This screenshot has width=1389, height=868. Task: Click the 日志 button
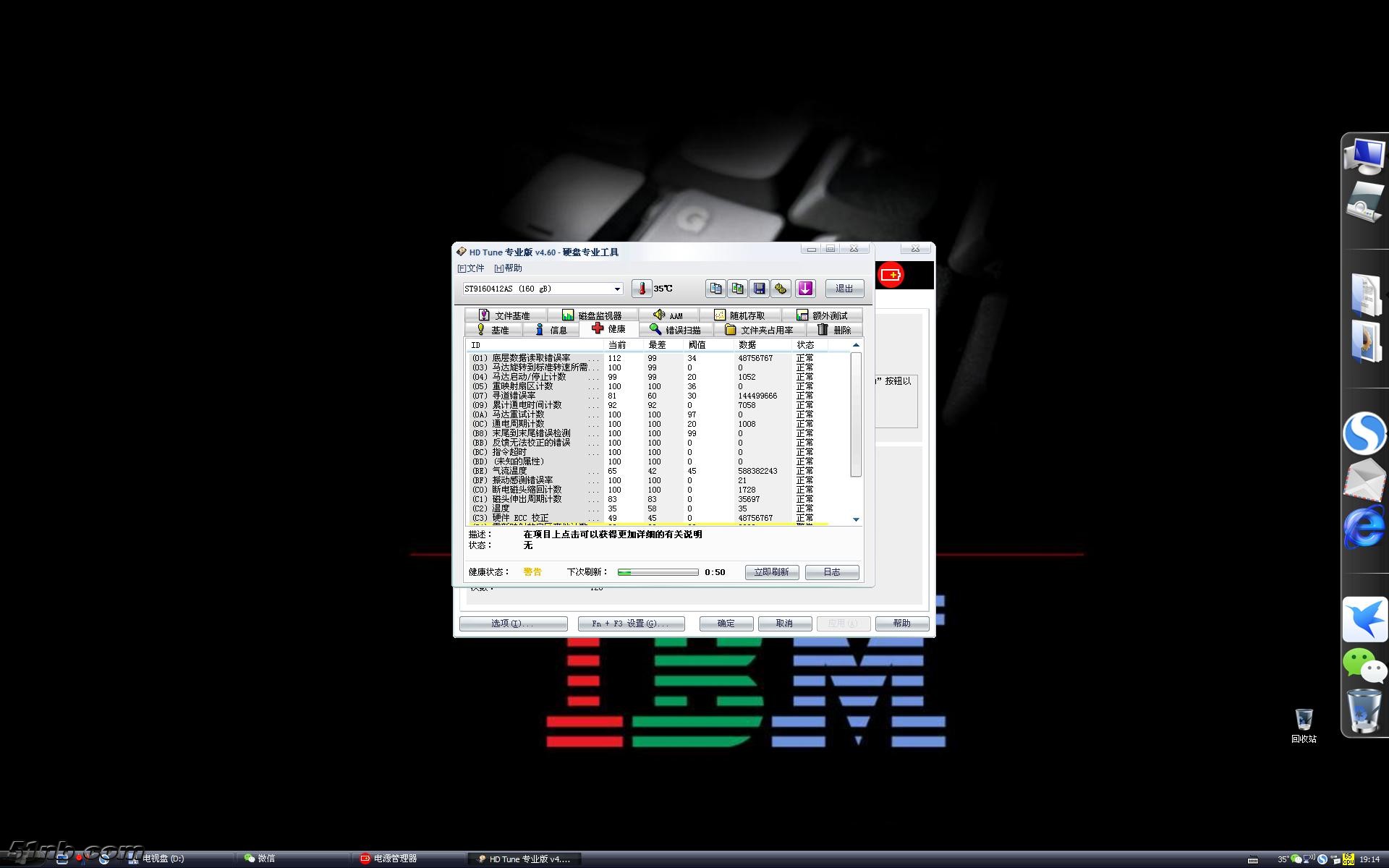832,572
